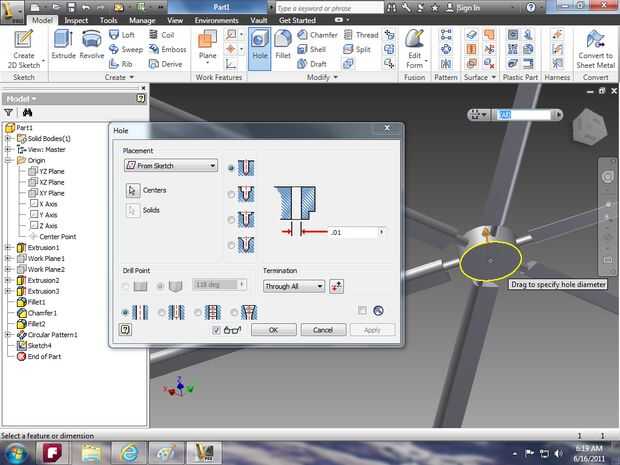The width and height of the screenshot is (620, 465).
Task: Select the Coil tool
Action: click(161, 35)
